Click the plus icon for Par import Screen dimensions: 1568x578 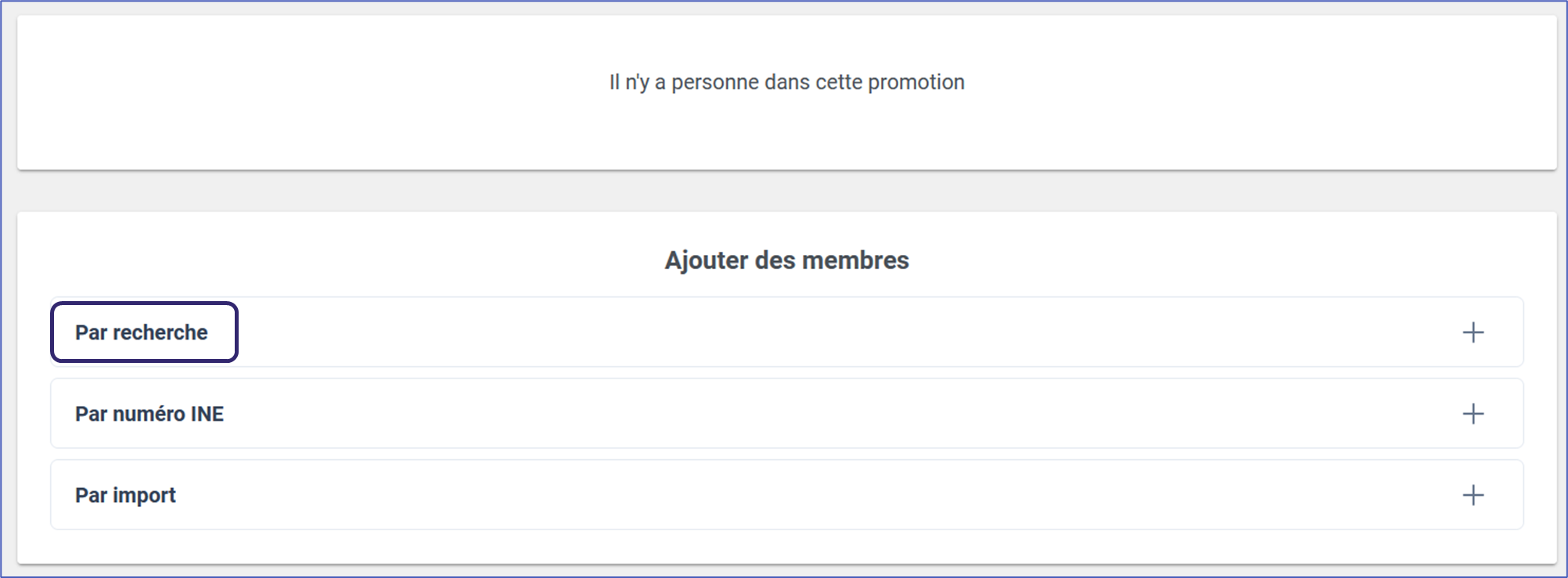(1473, 495)
